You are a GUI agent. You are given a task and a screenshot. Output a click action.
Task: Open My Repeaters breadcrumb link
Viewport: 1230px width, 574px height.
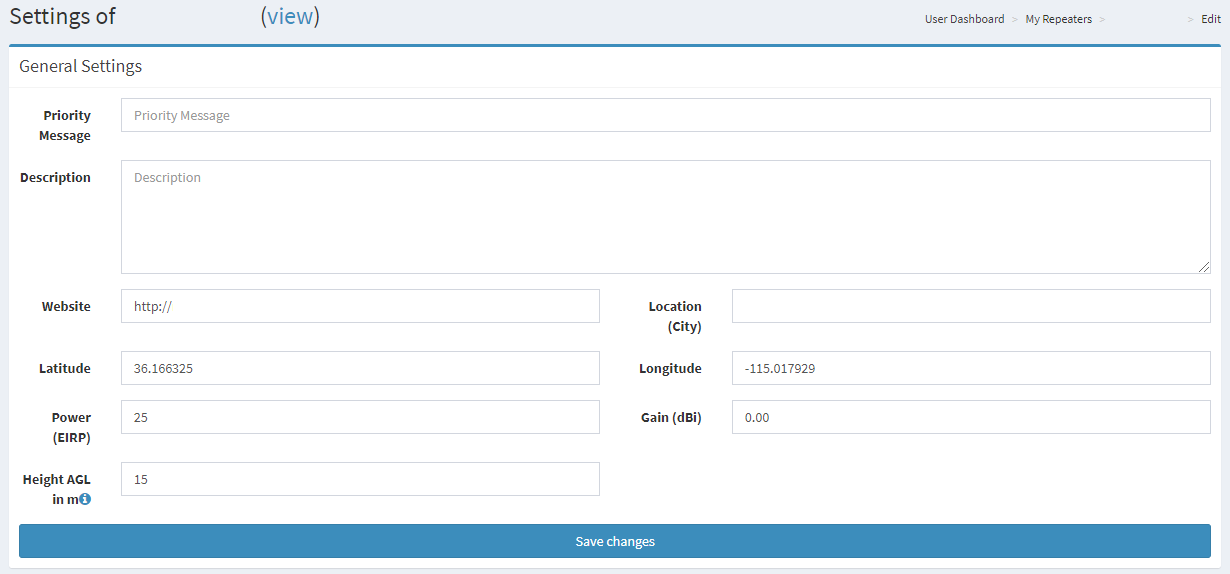1058,19
